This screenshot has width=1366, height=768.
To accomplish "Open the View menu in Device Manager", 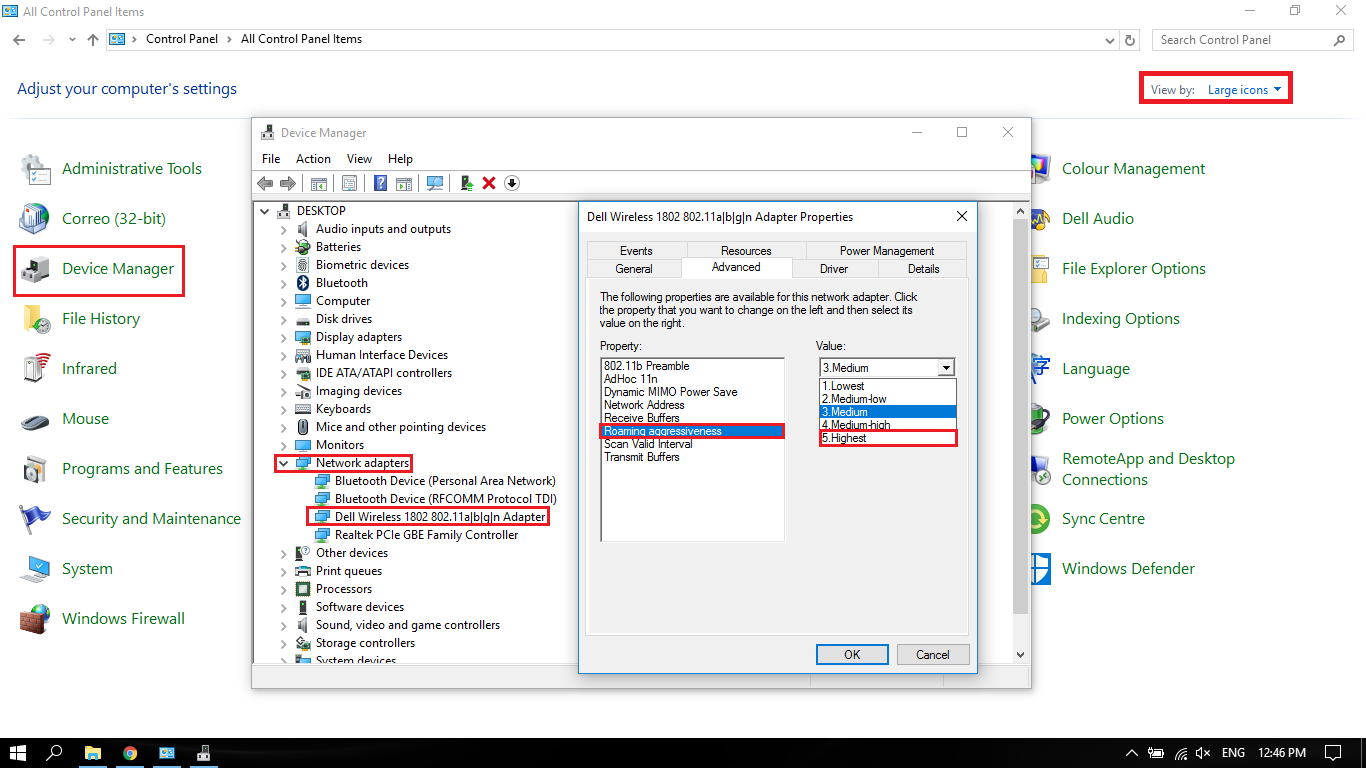I will (x=359, y=159).
